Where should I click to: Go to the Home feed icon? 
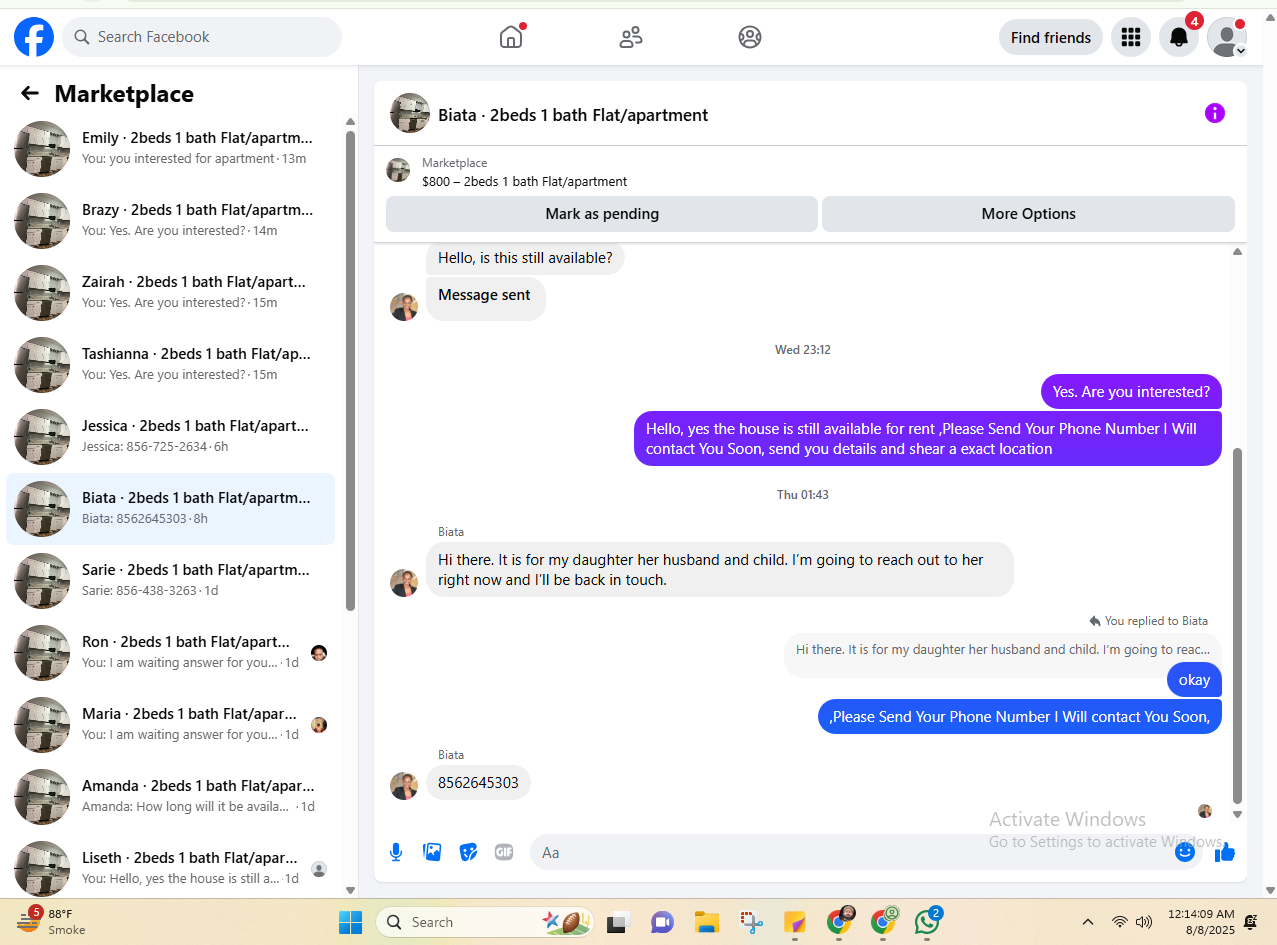511,37
